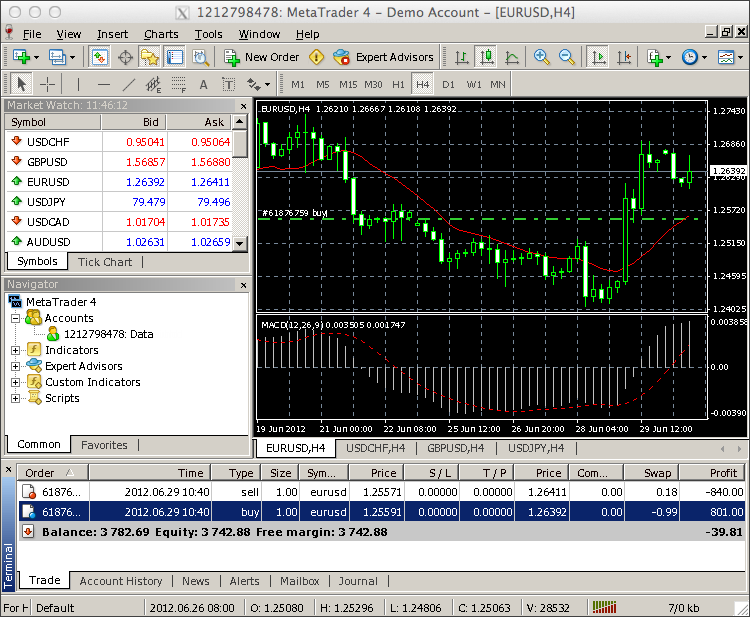Expand the Expert Advisors tree node
The width and height of the screenshot is (750, 617).
(x=15, y=366)
